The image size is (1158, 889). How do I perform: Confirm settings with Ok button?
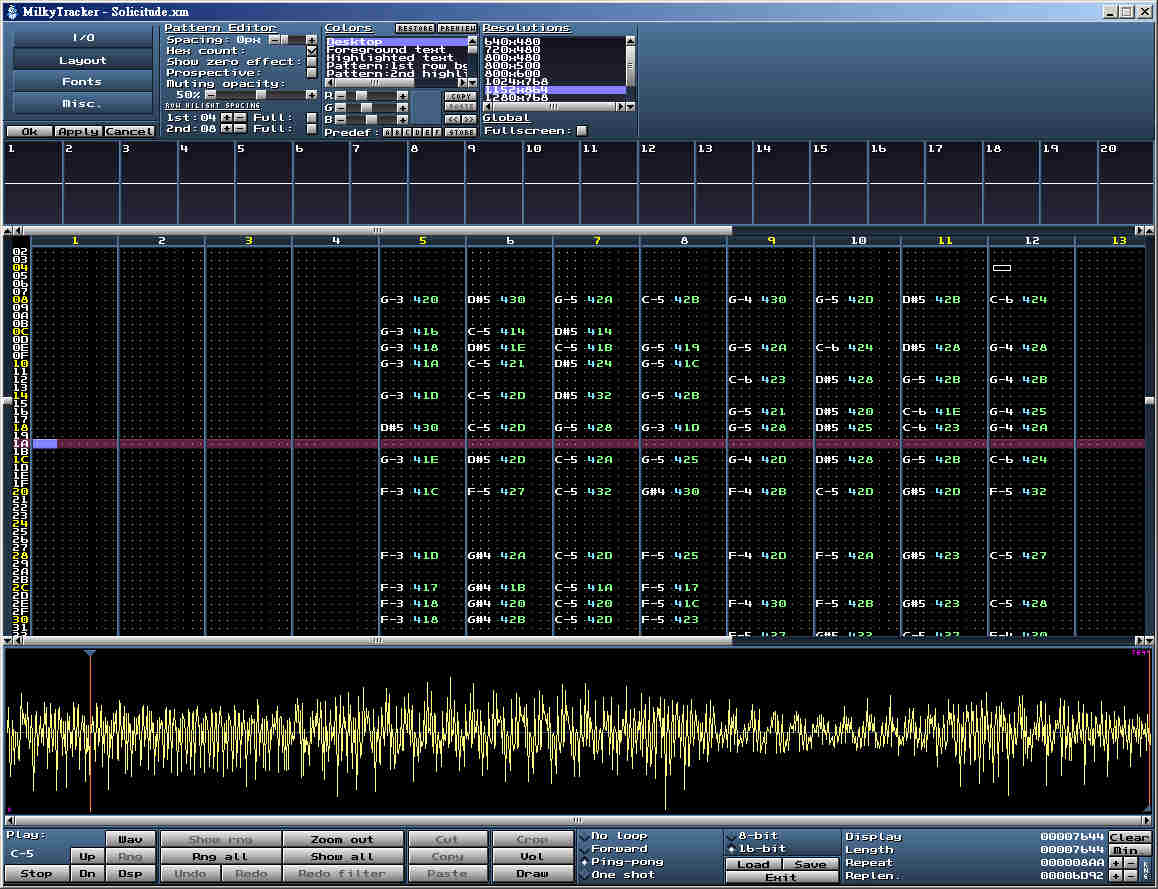pyautogui.click(x=30, y=131)
